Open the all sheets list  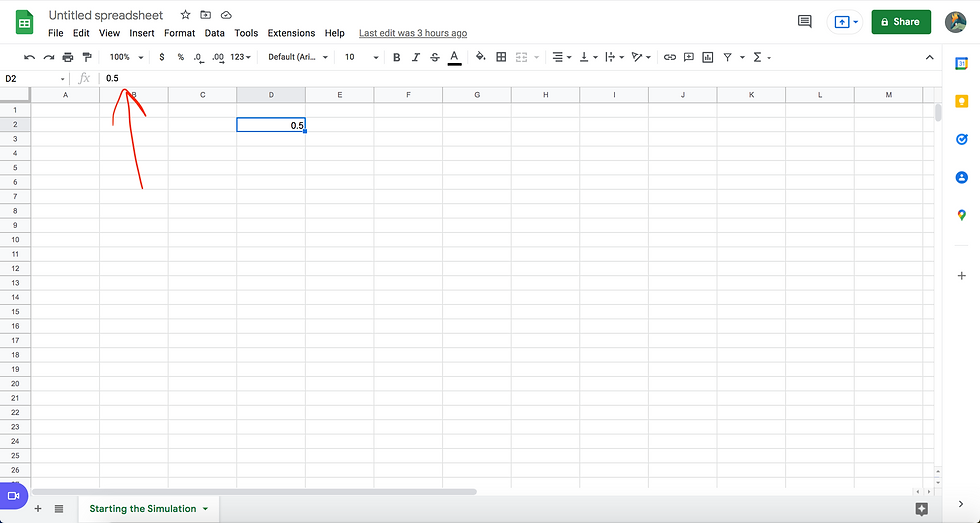pyautogui.click(x=59, y=509)
